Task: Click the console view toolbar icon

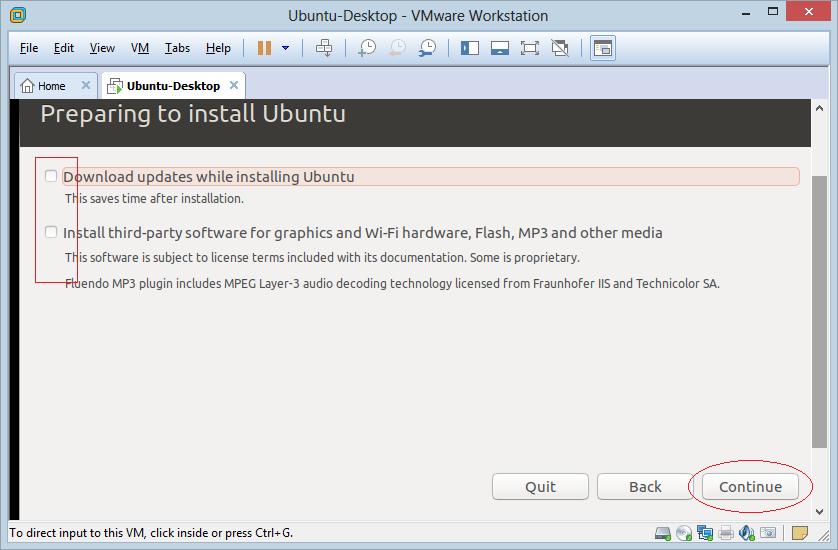Action: click(x=603, y=48)
